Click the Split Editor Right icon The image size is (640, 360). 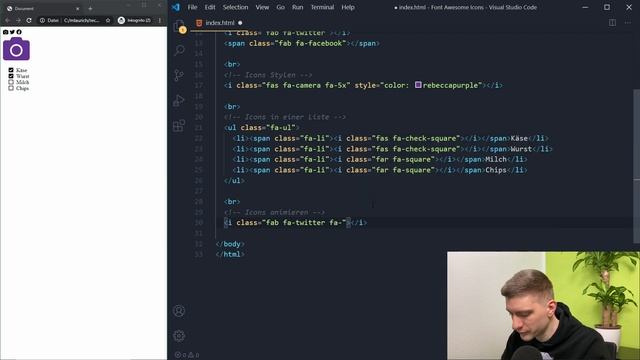[612, 23]
